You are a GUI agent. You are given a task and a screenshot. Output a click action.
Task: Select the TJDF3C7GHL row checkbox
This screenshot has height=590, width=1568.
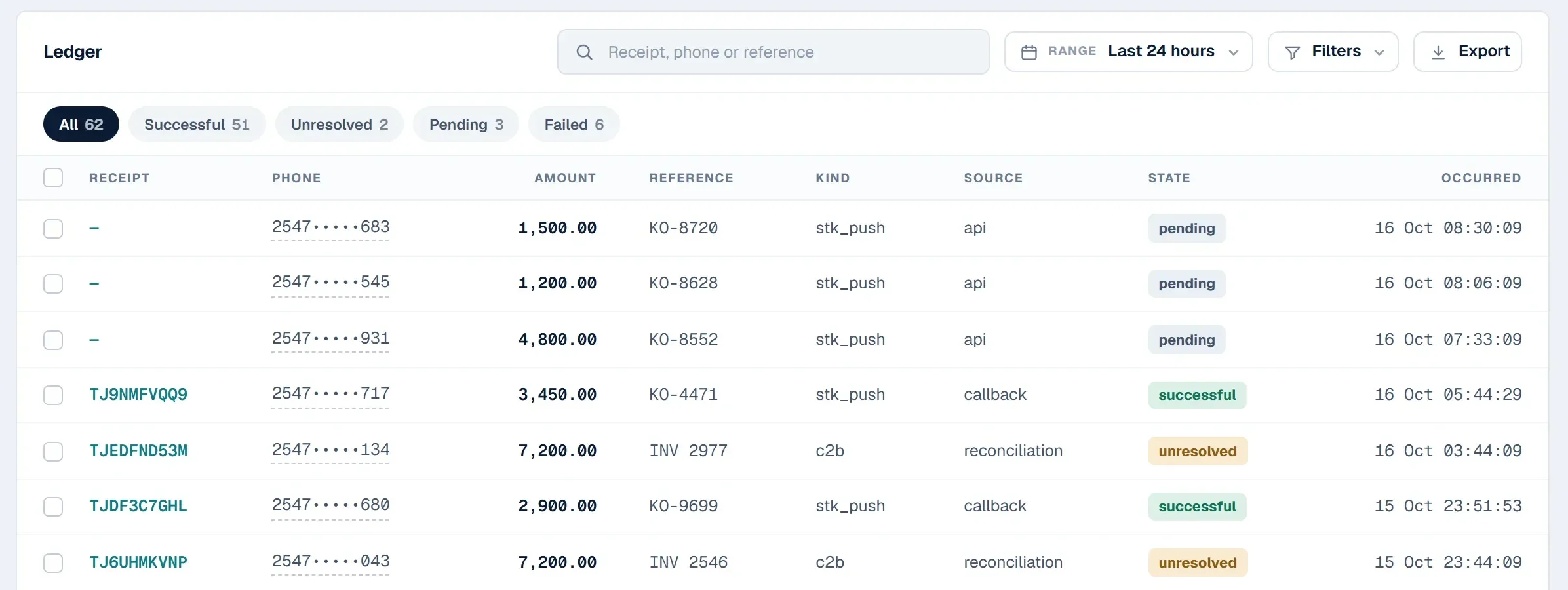pyautogui.click(x=53, y=507)
